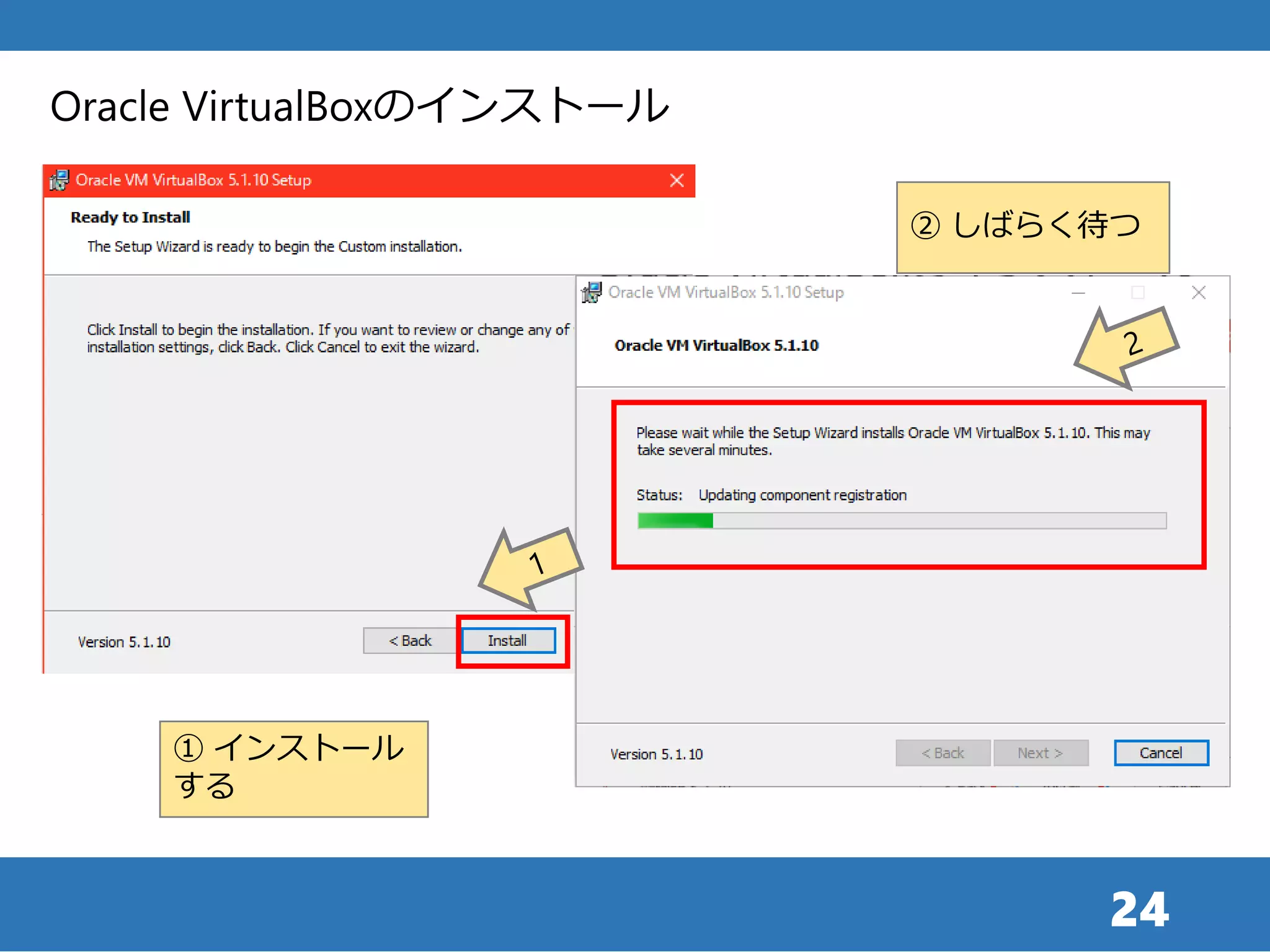Cancel the VirtualBox installation in progress
Screen dimensions: 1270x952
1161,753
